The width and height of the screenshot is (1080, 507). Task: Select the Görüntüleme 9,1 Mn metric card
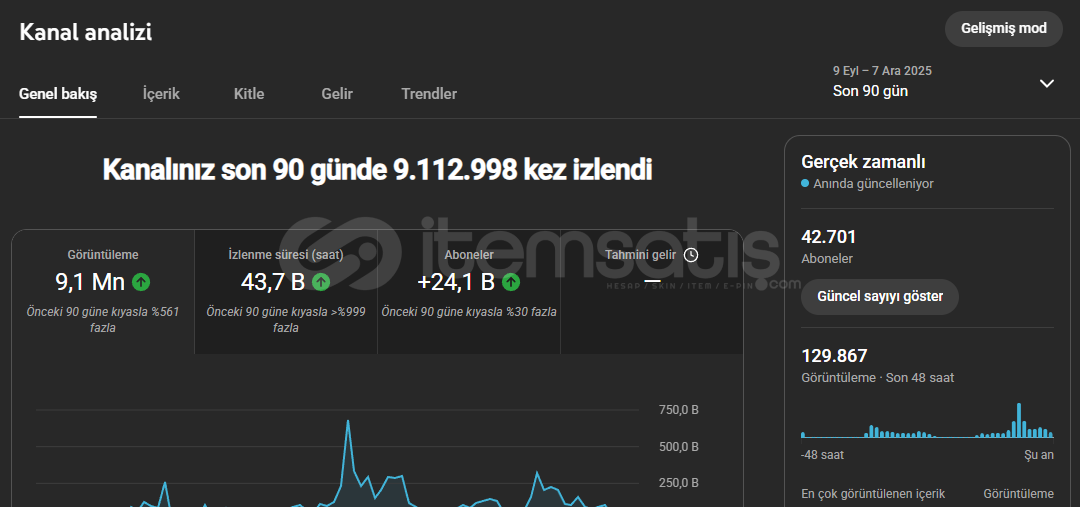103,292
